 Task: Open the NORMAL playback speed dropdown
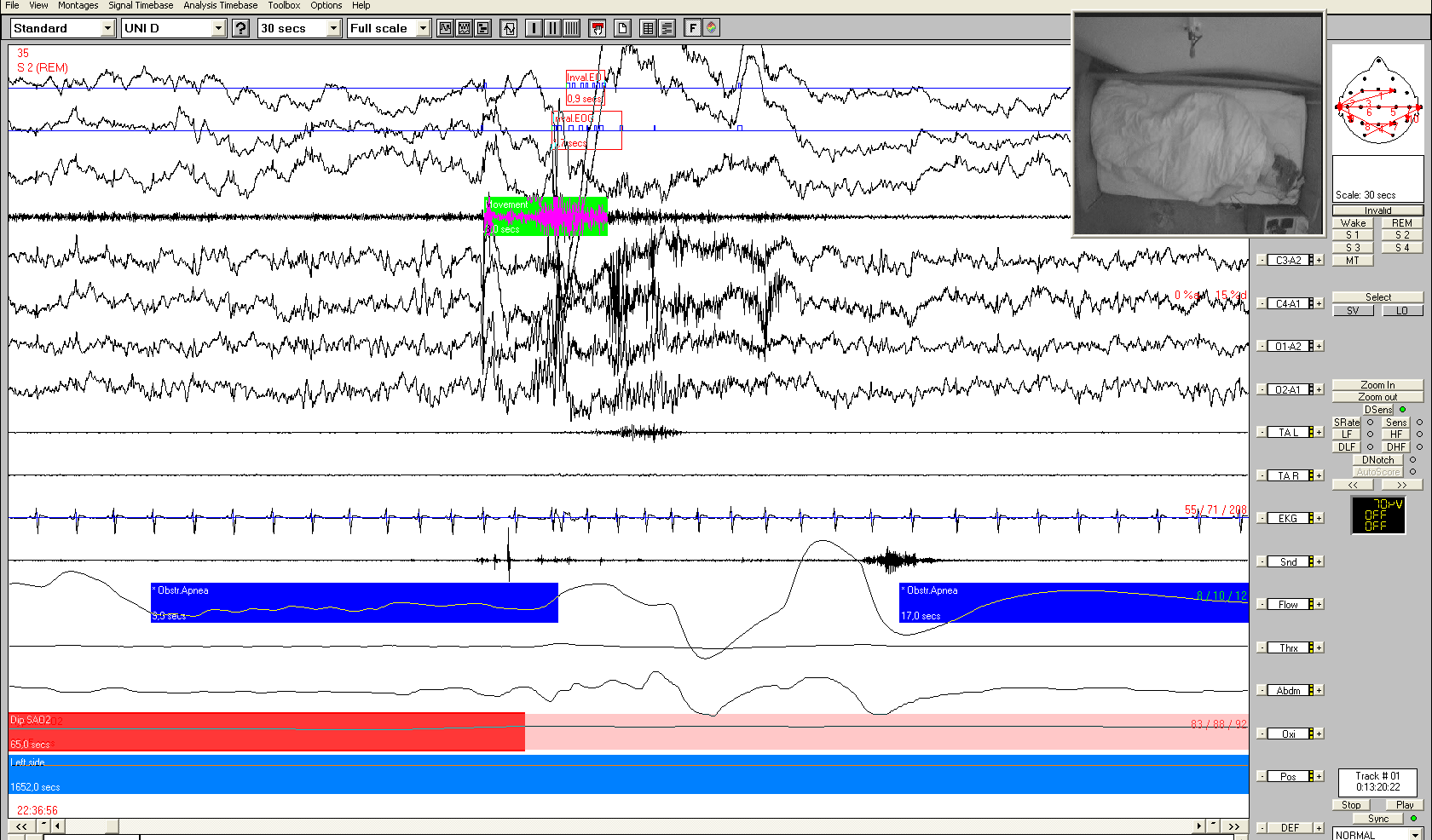[x=1416, y=835]
